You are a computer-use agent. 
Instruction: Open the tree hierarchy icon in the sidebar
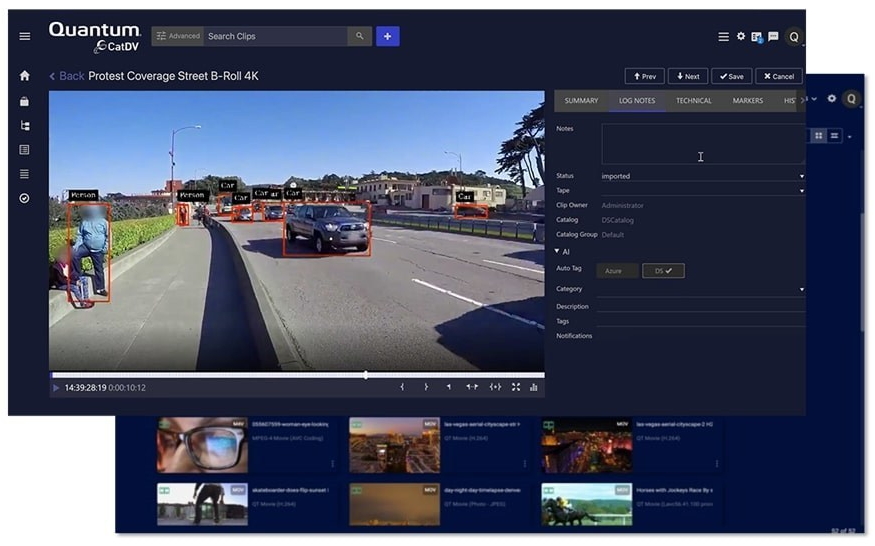tap(25, 126)
